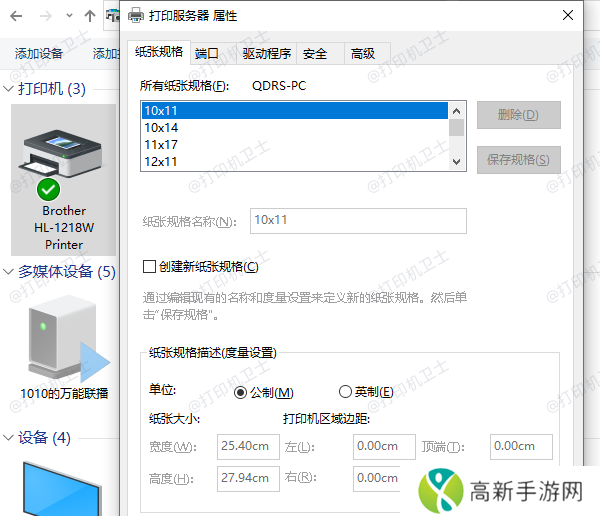Image resolution: width=600 pixels, height=516 pixels.
Task: Collapse the 打印机 (3) section
Action: pos(8,90)
